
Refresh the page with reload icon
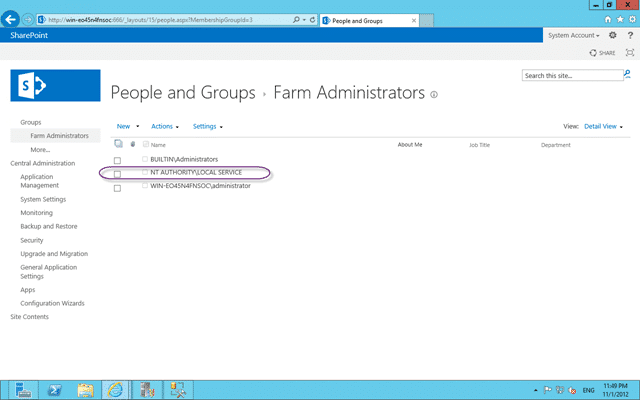pyautogui.click(x=312, y=20)
